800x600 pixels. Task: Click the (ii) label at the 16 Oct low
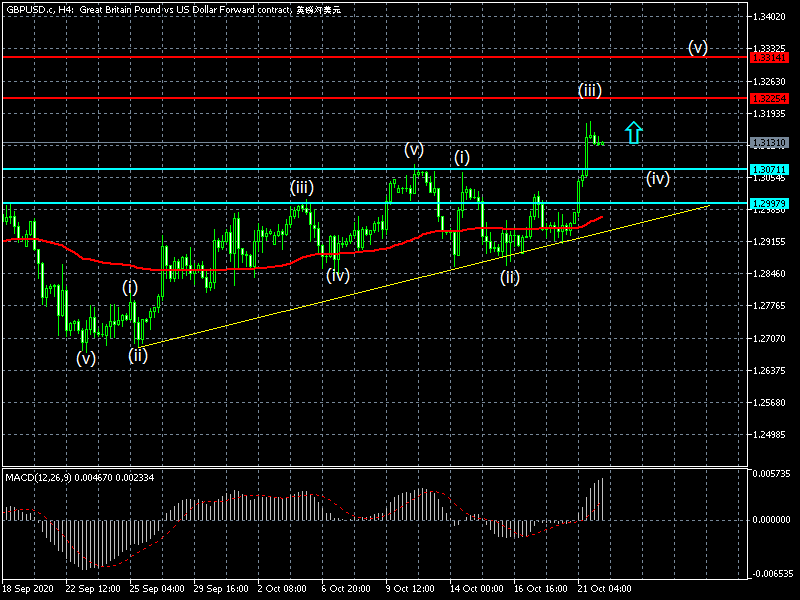pos(510,277)
